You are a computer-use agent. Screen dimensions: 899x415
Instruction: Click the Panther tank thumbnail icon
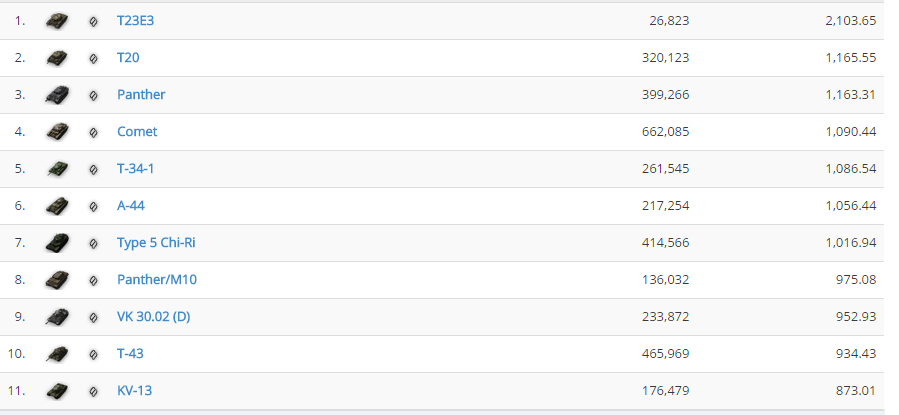57,95
